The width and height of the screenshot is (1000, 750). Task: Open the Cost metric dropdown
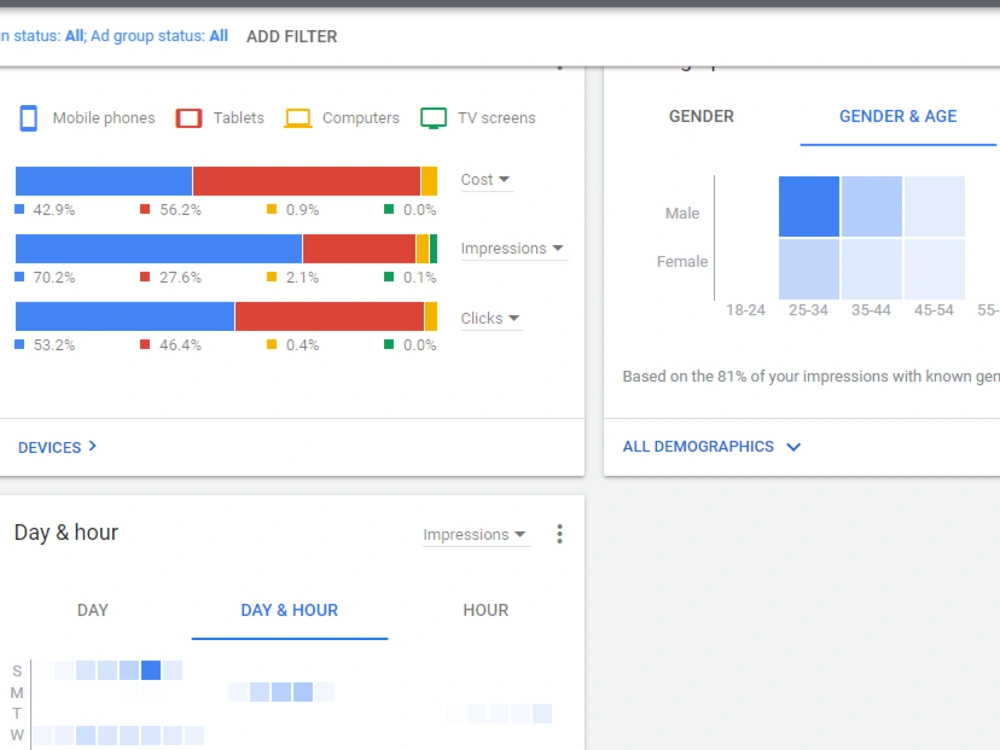click(485, 180)
